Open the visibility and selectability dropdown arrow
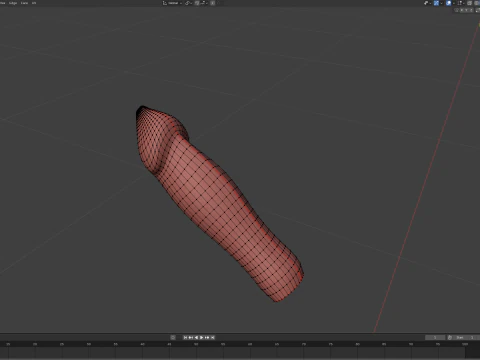 [x=430, y=3]
